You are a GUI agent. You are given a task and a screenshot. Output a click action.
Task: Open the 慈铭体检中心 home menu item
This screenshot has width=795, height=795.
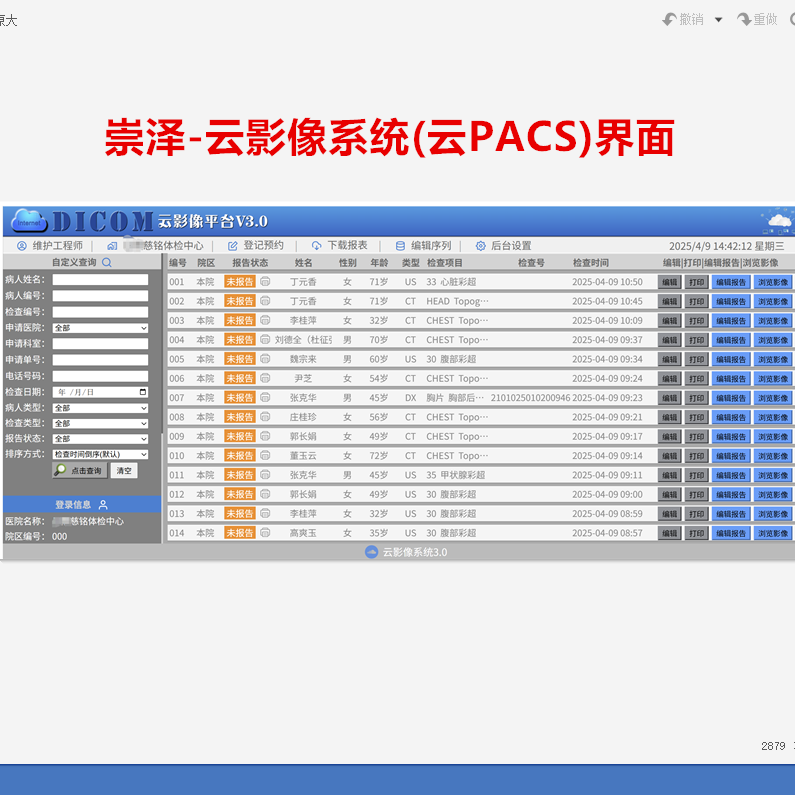click(x=155, y=246)
